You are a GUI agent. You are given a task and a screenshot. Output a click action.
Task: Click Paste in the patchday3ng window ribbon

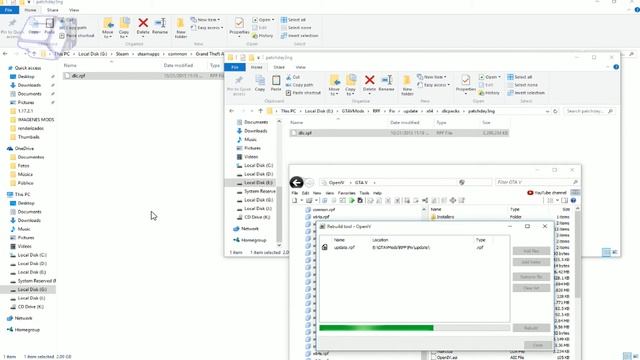[x=276, y=83]
